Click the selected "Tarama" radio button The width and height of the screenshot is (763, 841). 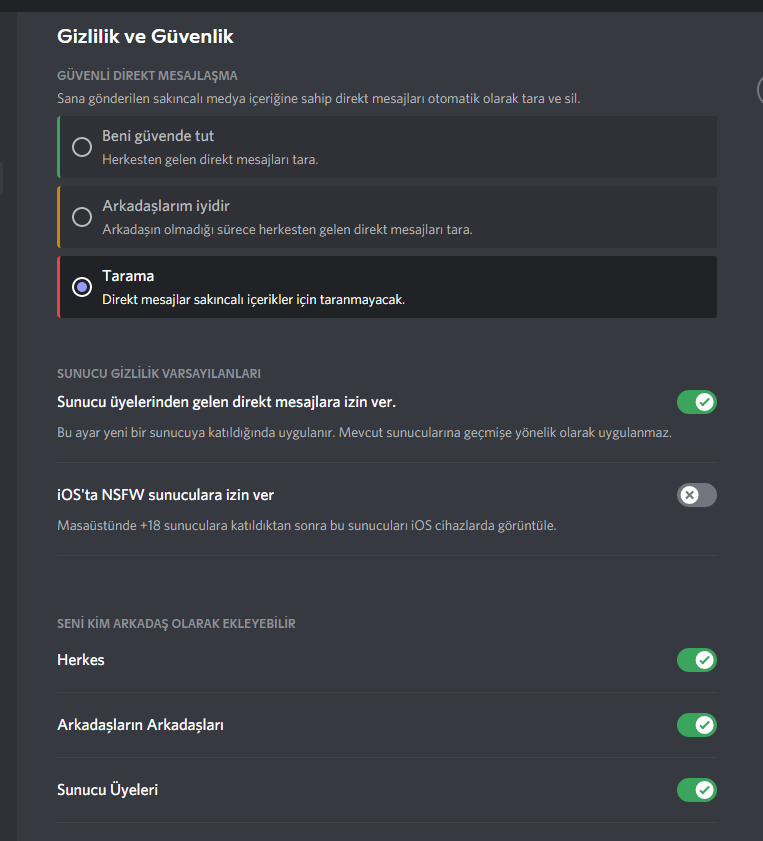tap(82, 287)
